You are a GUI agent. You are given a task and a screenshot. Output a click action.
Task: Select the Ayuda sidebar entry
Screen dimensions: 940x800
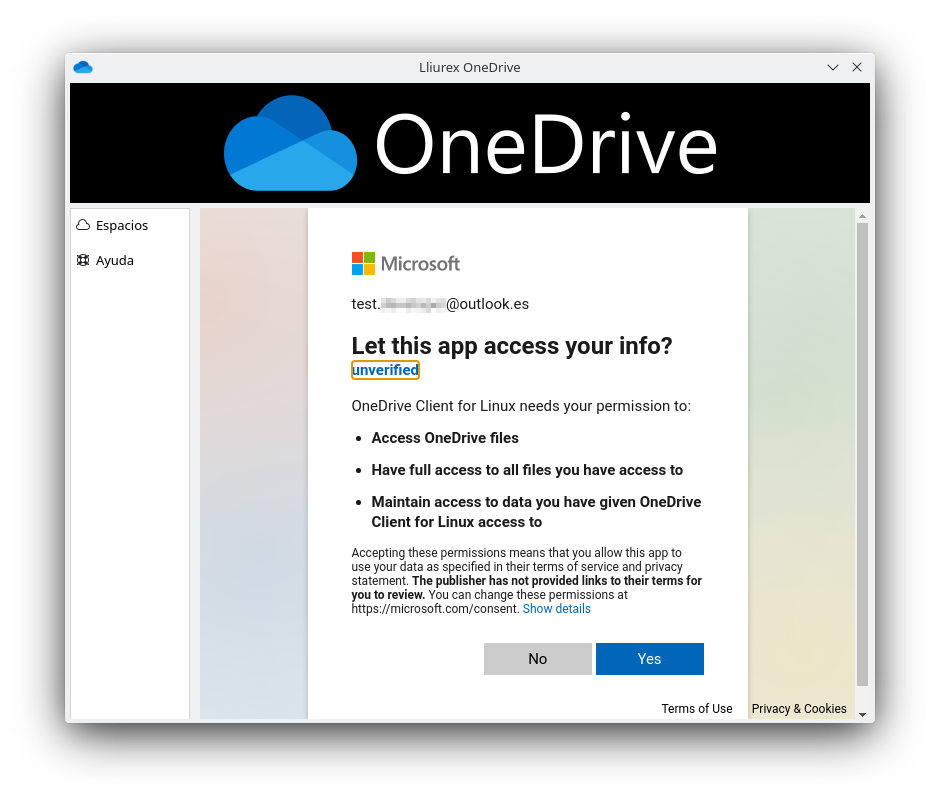(114, 261)
